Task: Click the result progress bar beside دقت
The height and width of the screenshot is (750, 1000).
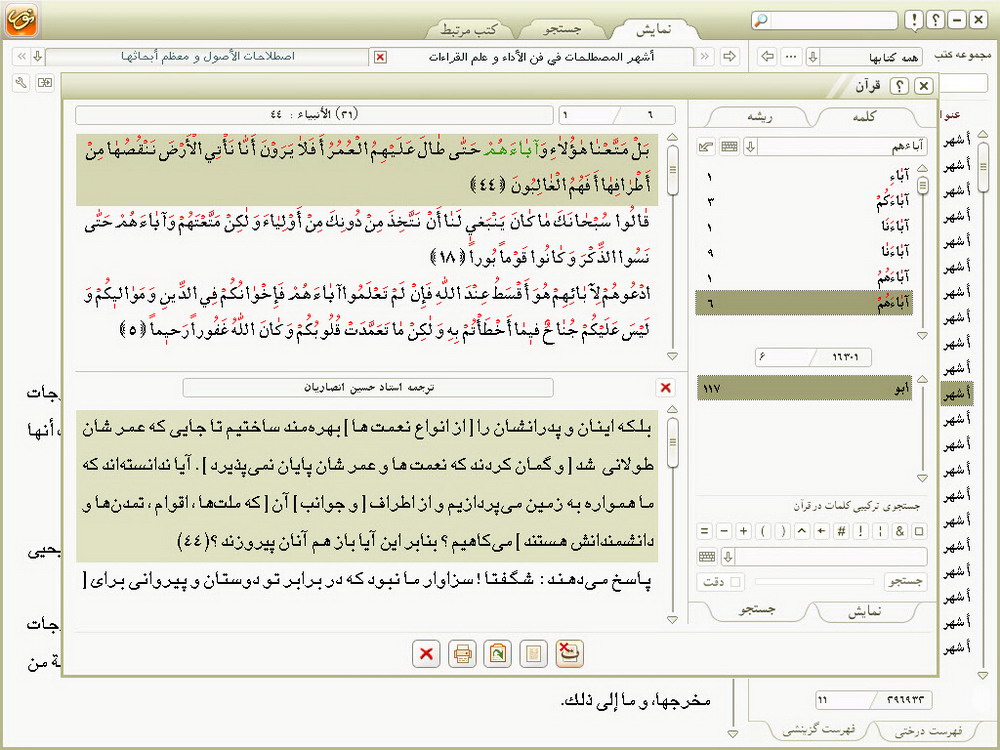Action: [x=814, y=582]
